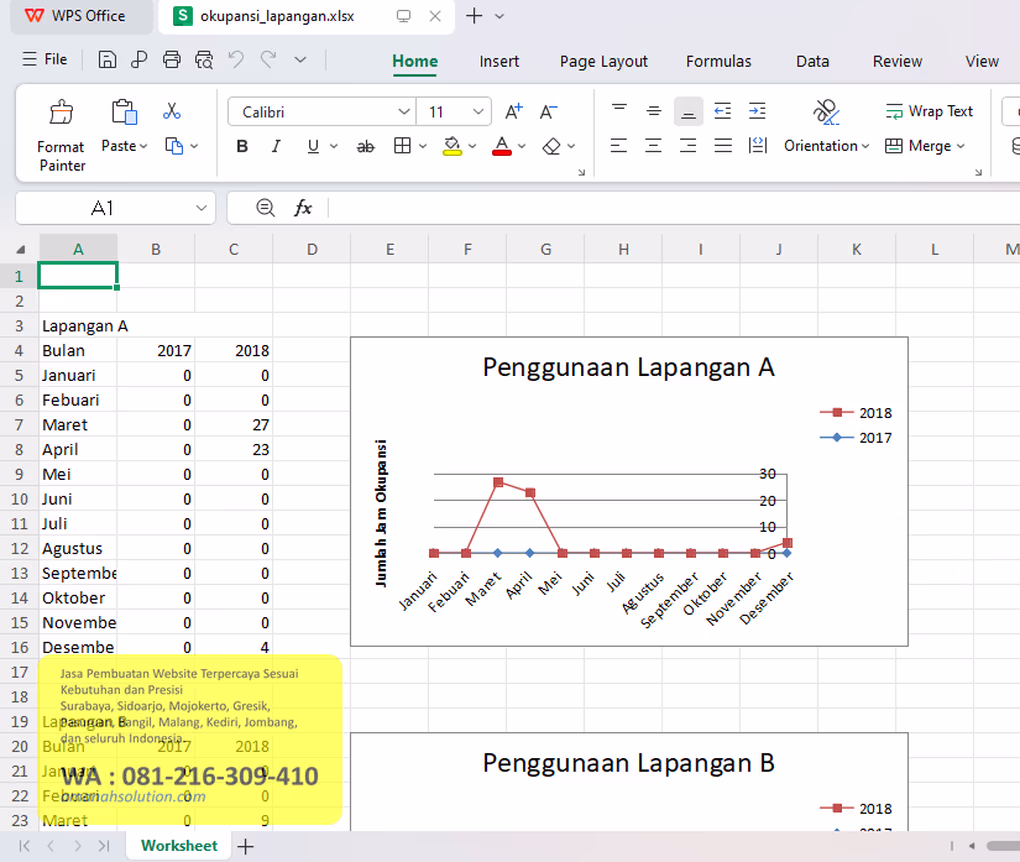Click the Save icon in quick toolbar
This screenshot has width=1020, height=862.
(x=107, y=60)
